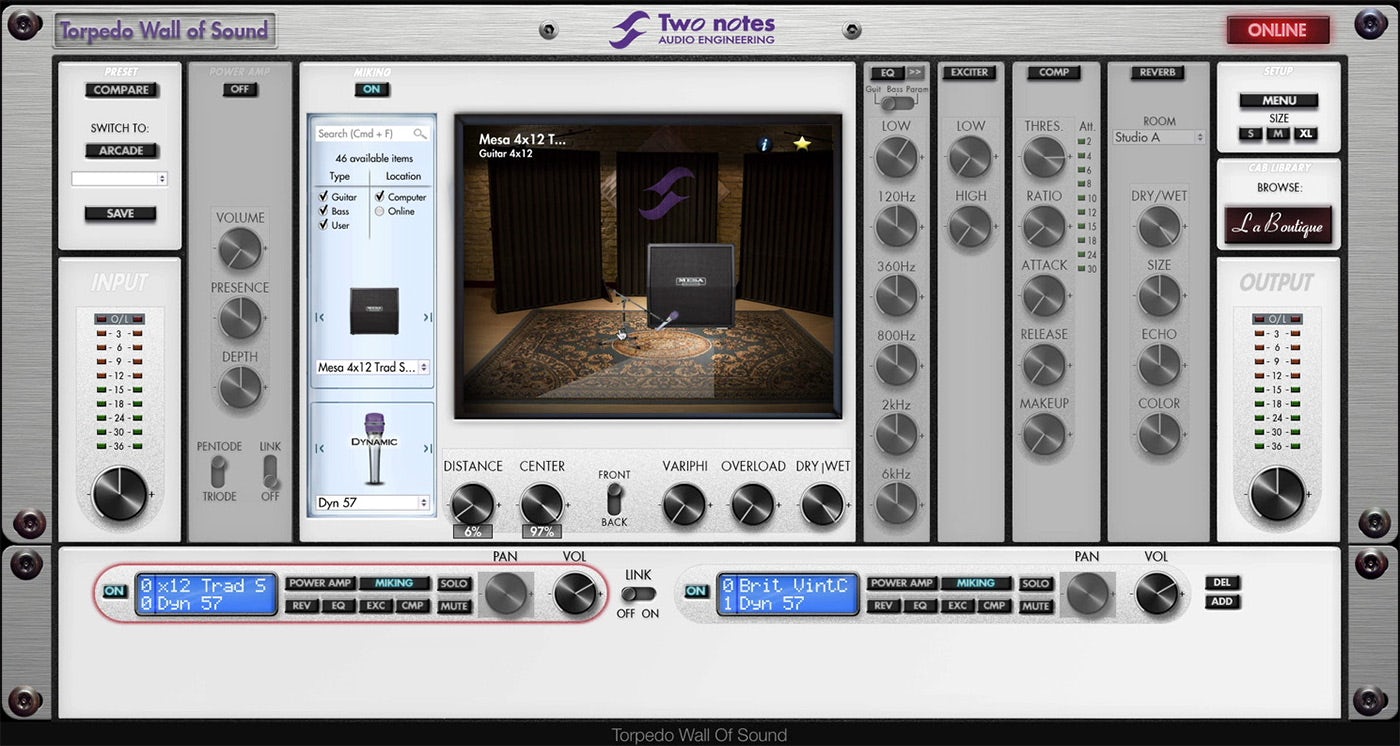Click the Distance knob

[473, 504]
